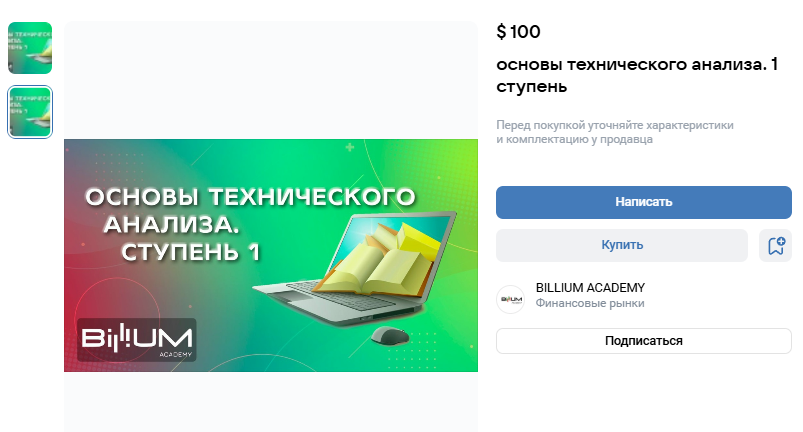Select the second highlighted product thumbnail

pyautogui.click(x=30, y=112)
